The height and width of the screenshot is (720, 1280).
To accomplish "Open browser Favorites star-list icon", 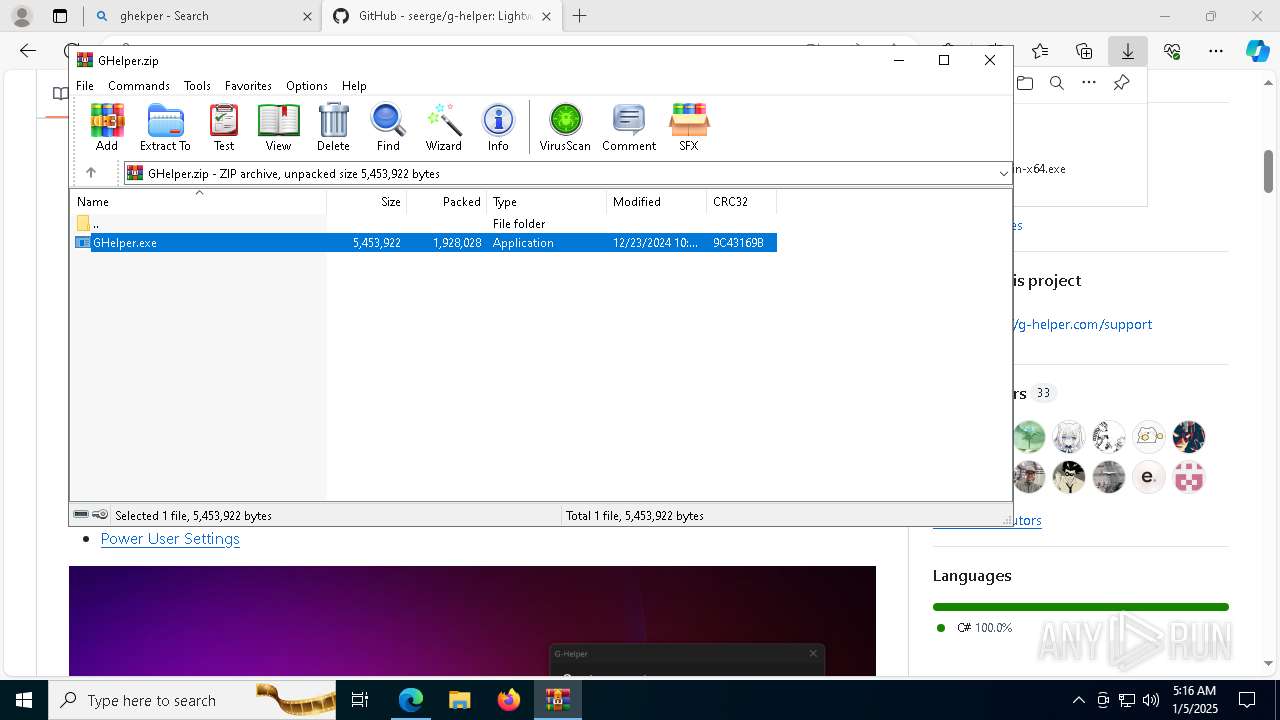I will pos(1040,51).
